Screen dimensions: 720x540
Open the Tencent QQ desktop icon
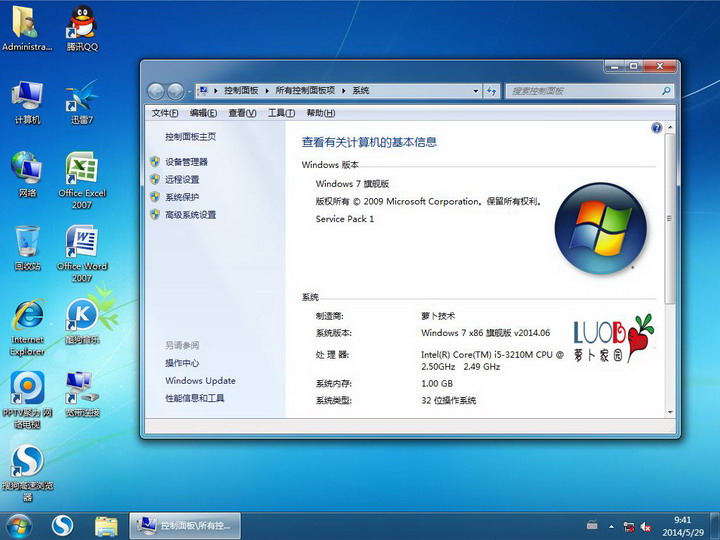pyautogui.click(x=82, y=23)
